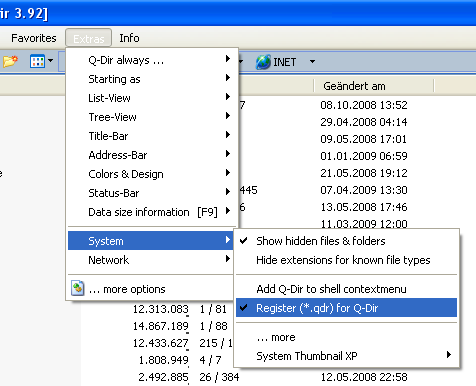Image resolution: width=476 pixels, height=386 pixels.
Task: Click the view mode grid icon
Action: click(37, 61)
